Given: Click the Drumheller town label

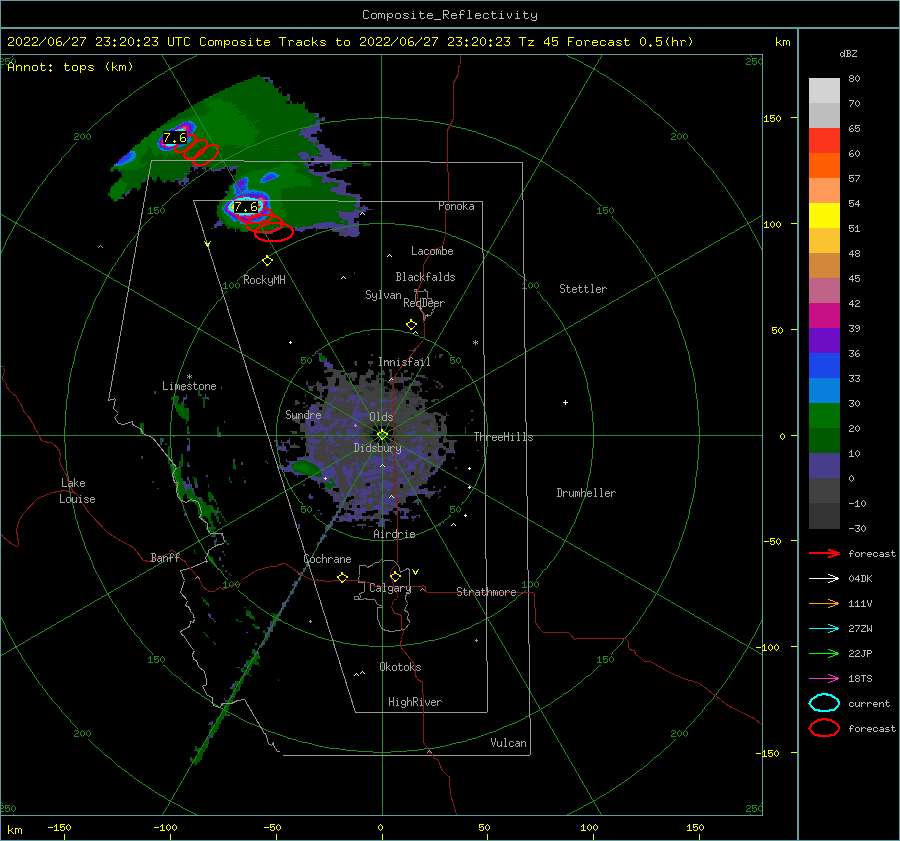Looking at the screenshot, I should coord(586,493).
